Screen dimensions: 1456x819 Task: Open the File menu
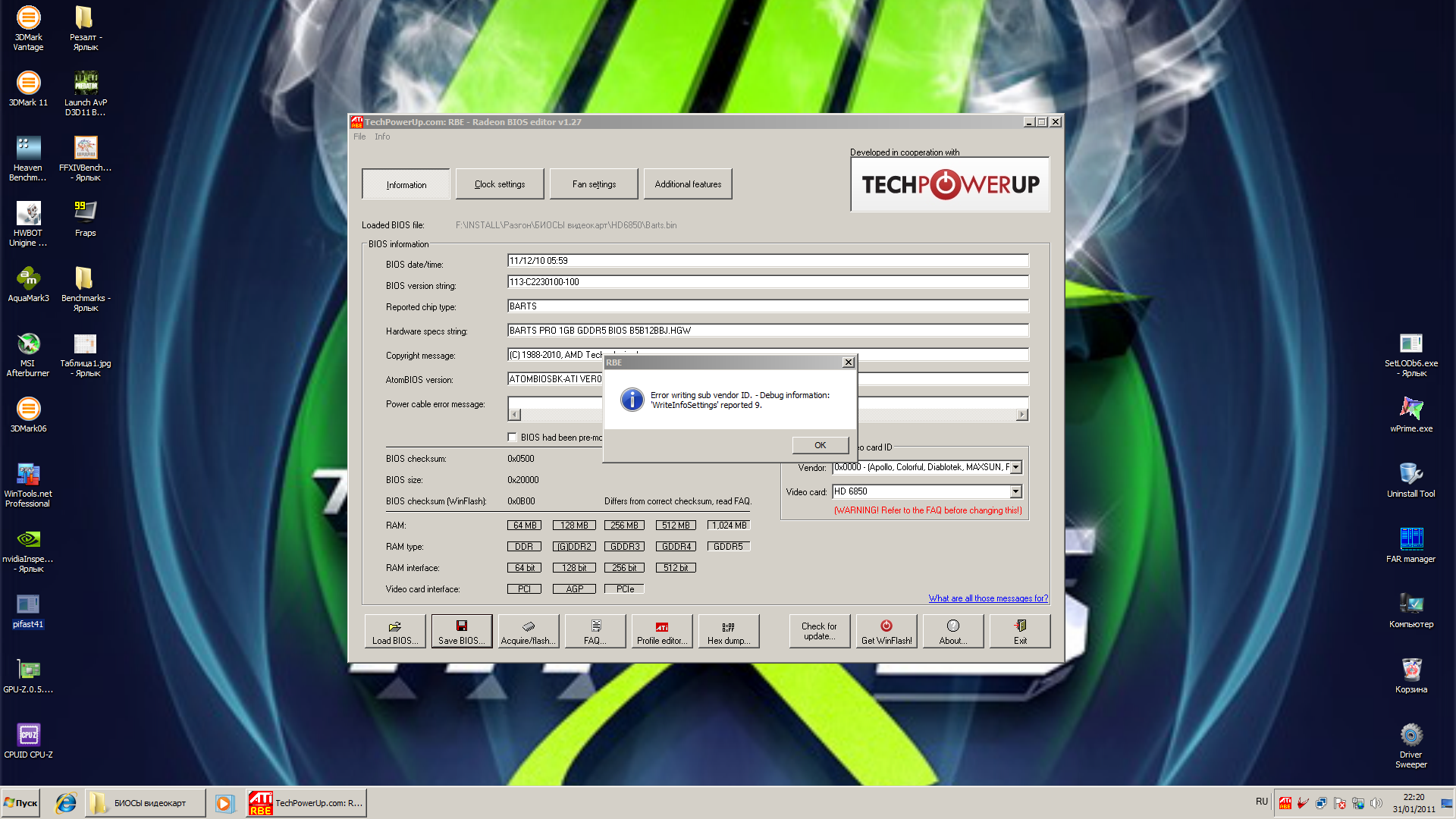pyautogui.click(x=359, y=137)
